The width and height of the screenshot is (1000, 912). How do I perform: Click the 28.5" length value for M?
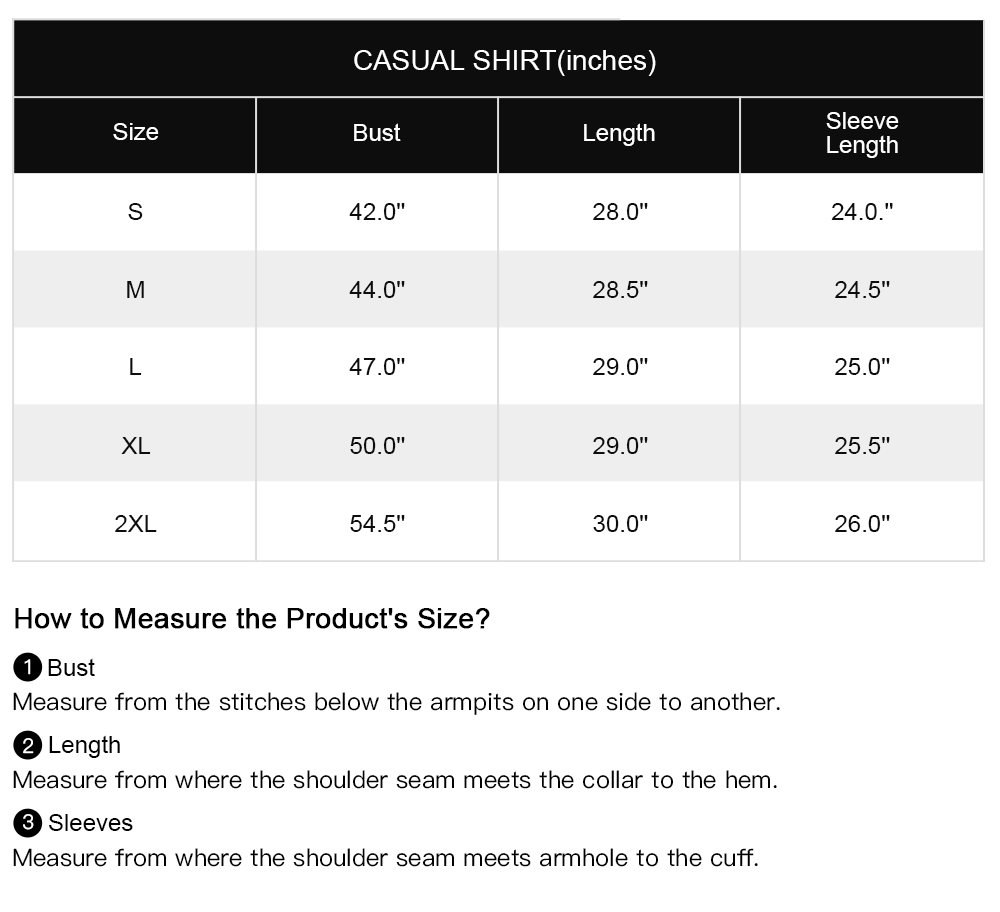620,290
